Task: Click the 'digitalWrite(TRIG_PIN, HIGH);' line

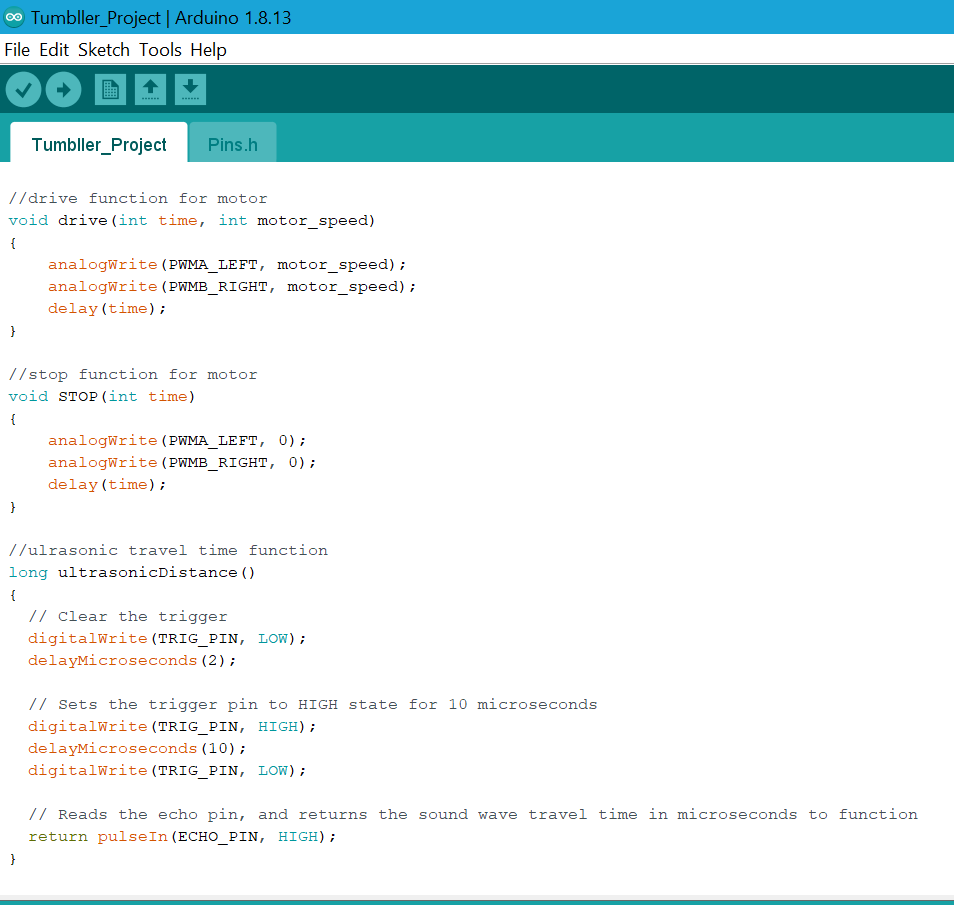Action: click(x=172, y=727)
